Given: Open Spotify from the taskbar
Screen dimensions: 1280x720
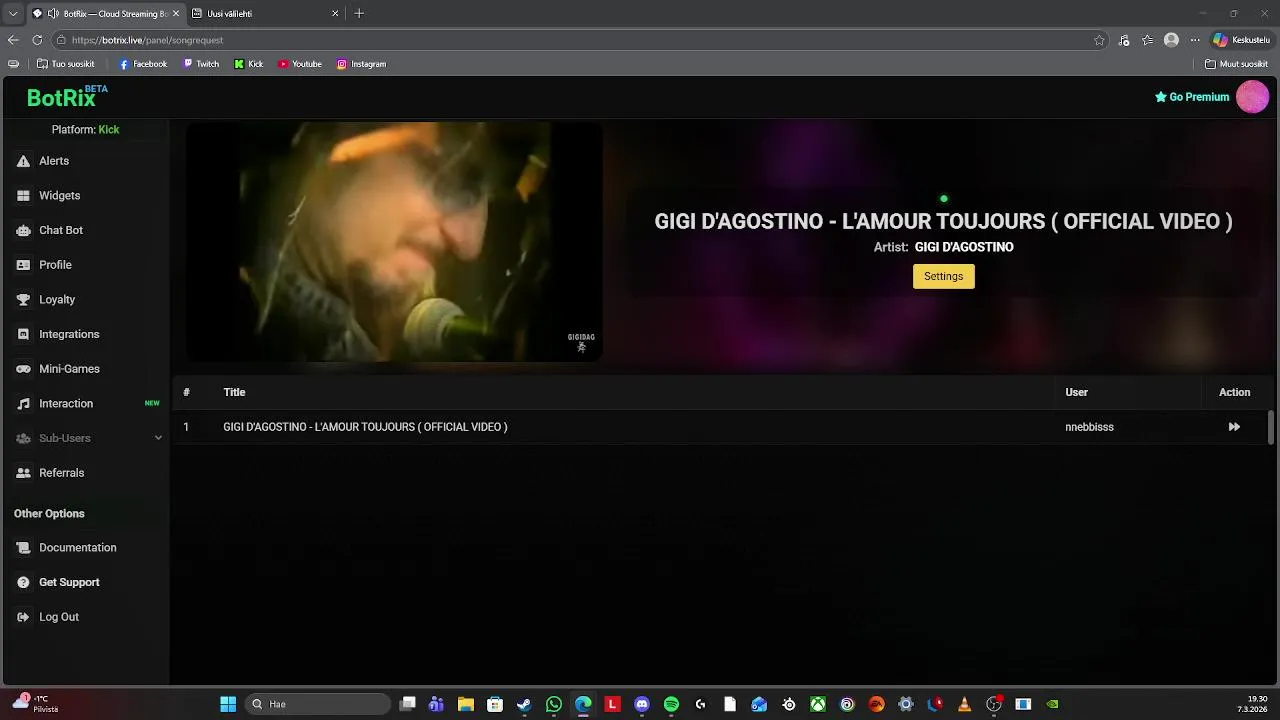Looking at the screenshot, I should (x=671, y=704).
